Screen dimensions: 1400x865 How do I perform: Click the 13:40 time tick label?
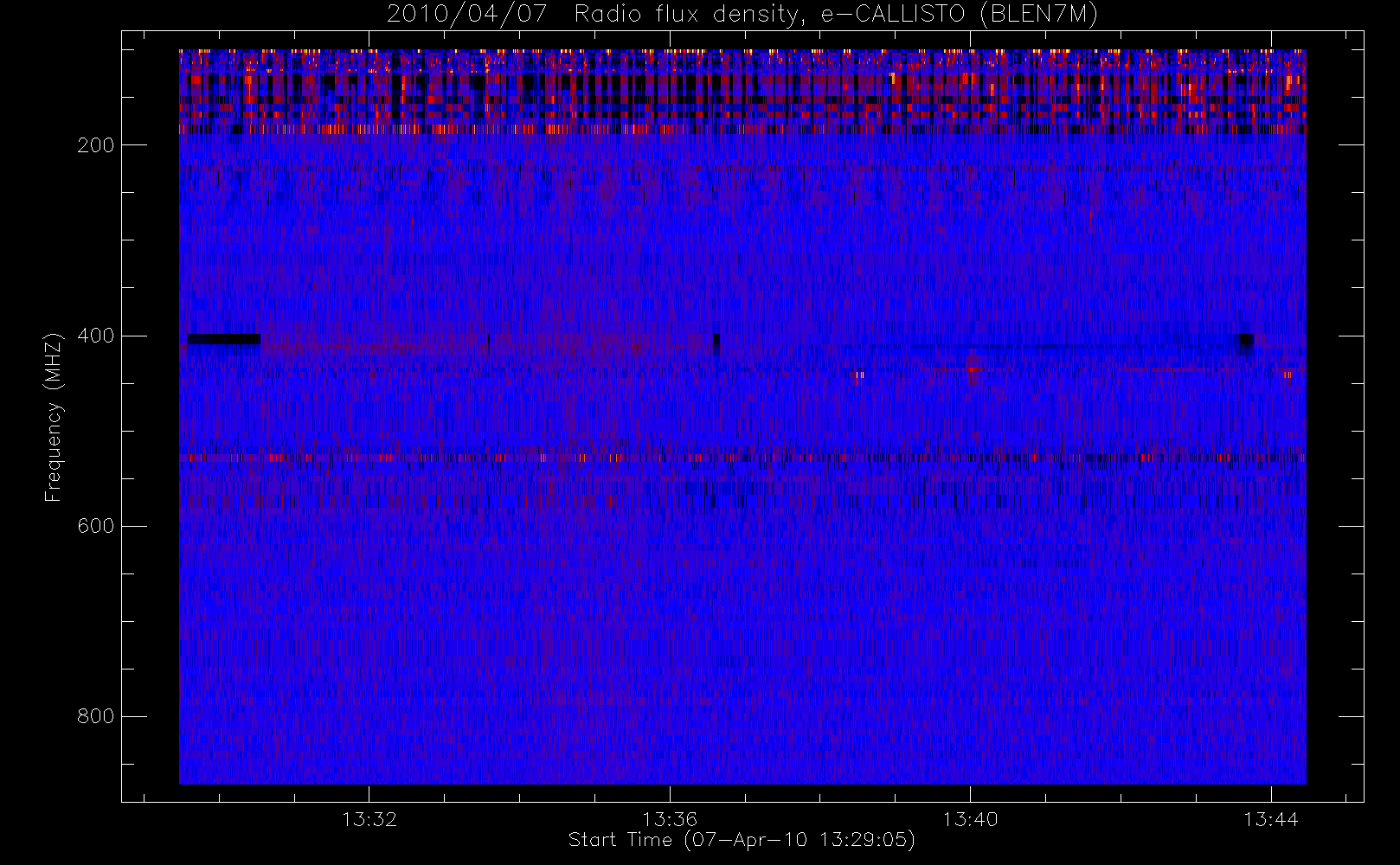[970, 819]
